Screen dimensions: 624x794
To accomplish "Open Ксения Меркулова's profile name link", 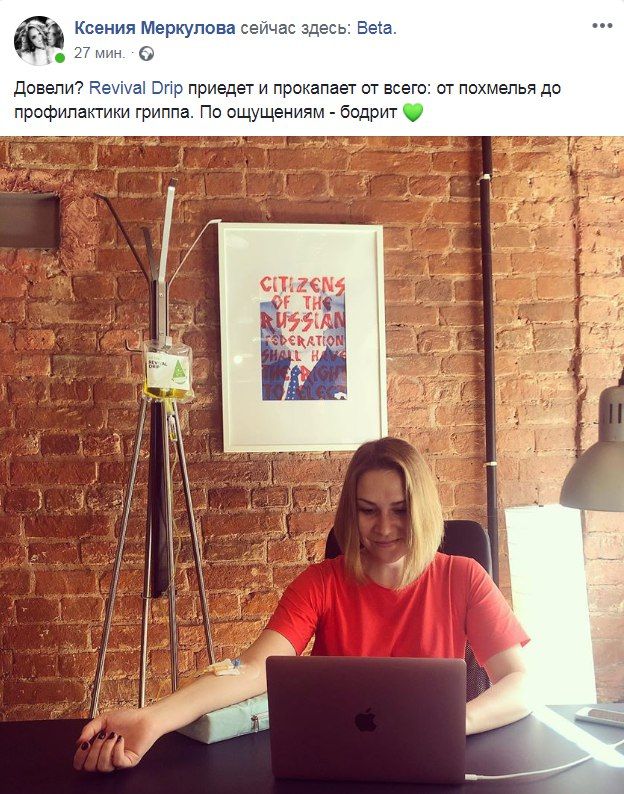I will (154, 28).
